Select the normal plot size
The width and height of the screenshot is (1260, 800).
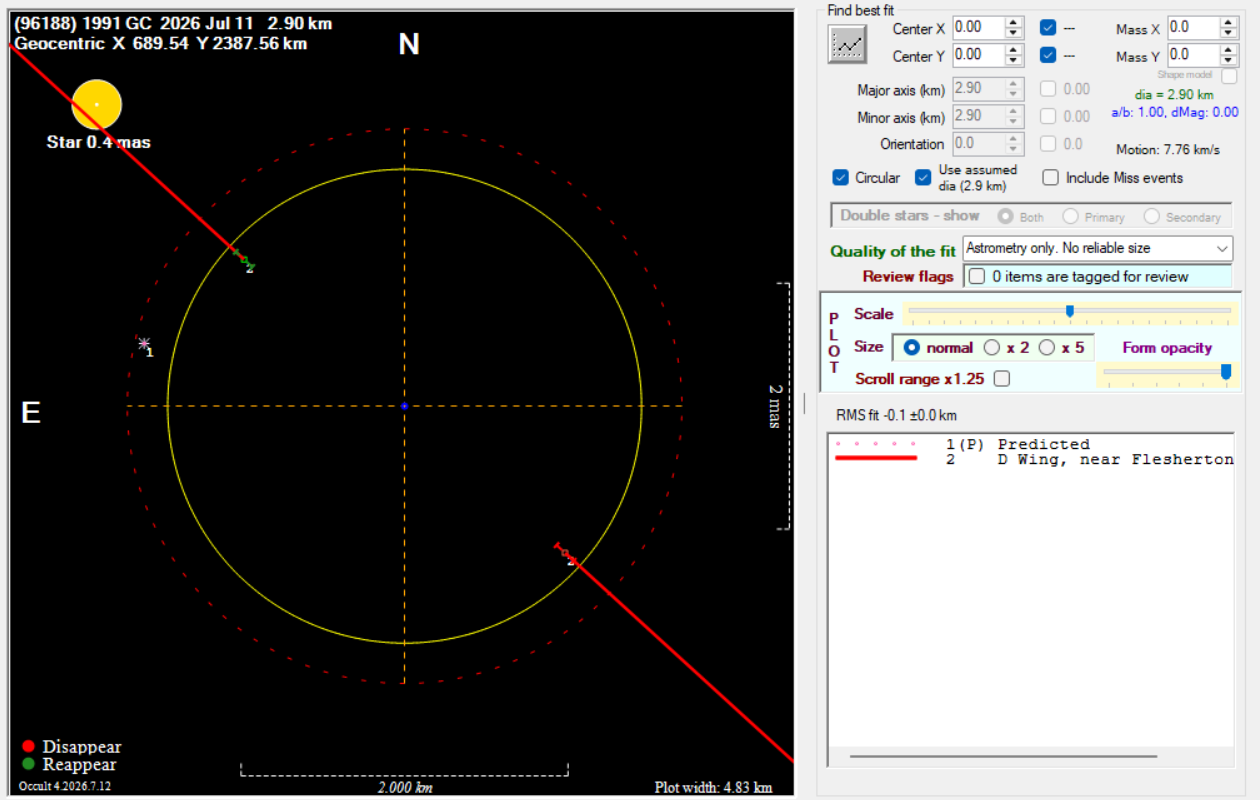pos(911,348)
